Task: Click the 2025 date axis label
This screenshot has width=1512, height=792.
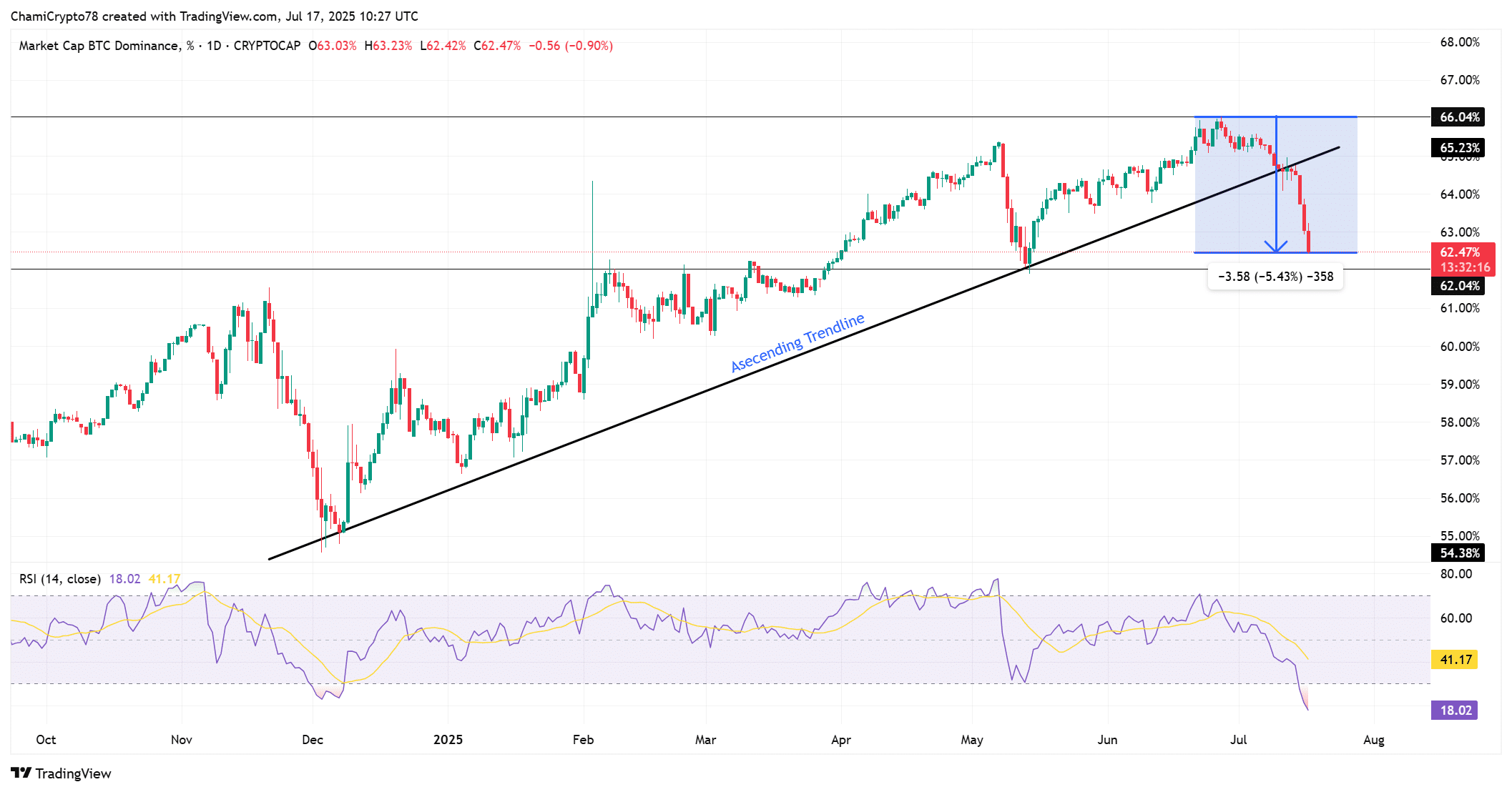Action: [448, 740]
